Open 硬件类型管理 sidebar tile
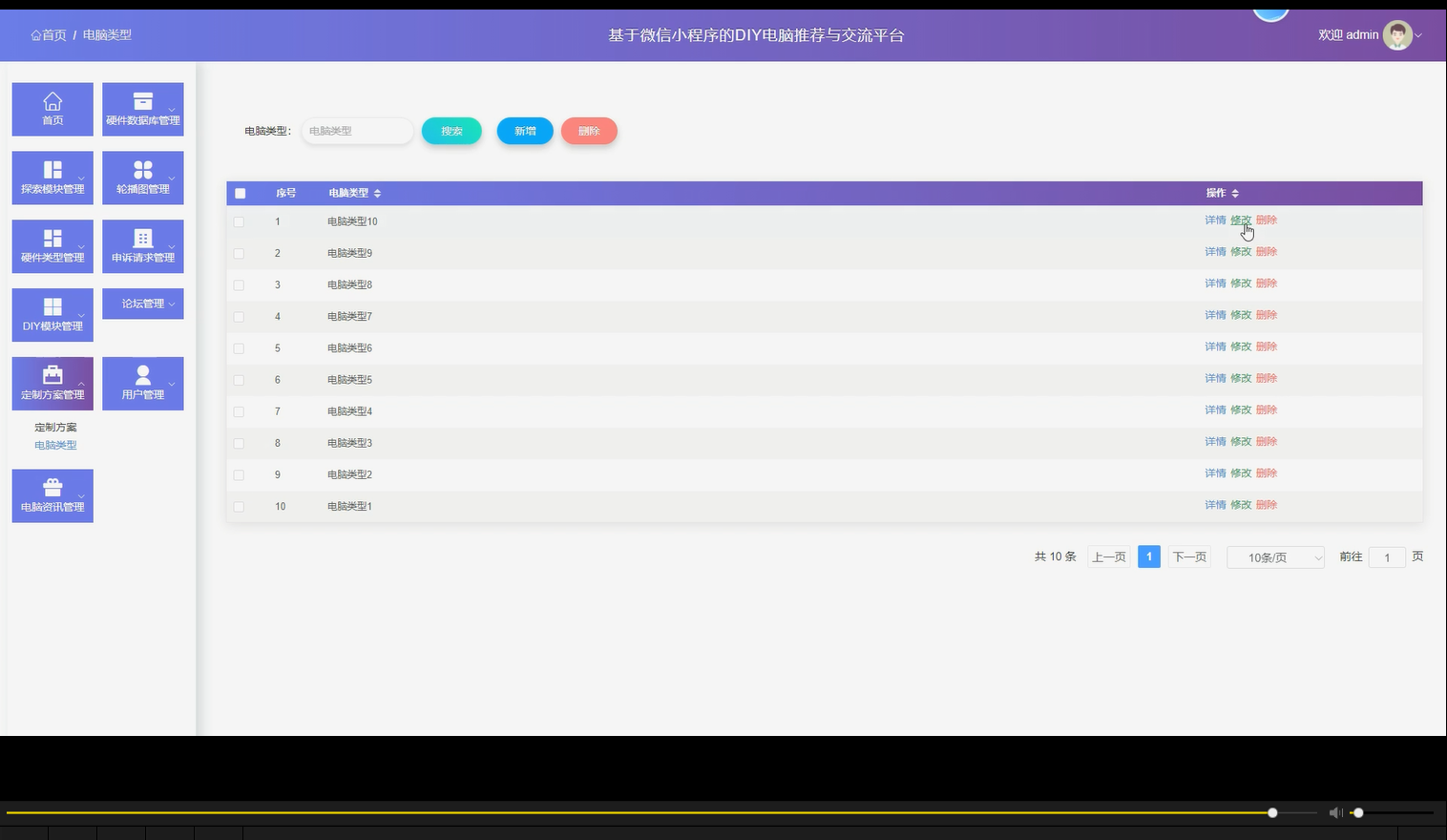The image size is (1447, 840). click(52, 246)
